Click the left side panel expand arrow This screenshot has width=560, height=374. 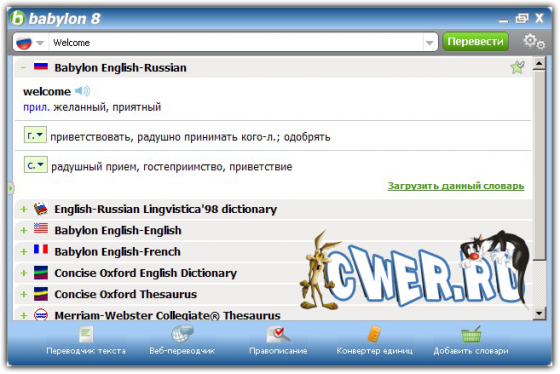click(11, 188)
